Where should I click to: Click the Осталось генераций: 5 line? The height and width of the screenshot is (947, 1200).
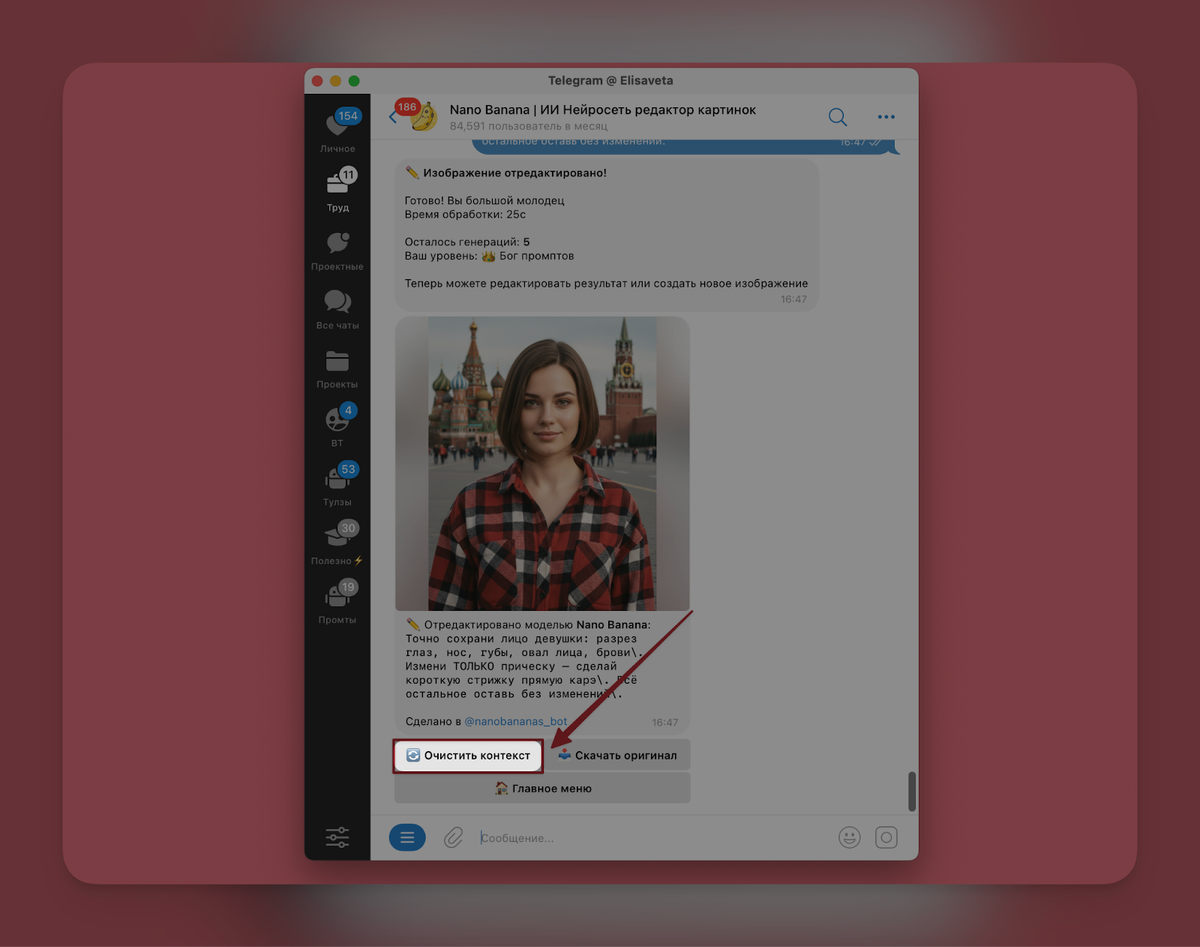467,242
